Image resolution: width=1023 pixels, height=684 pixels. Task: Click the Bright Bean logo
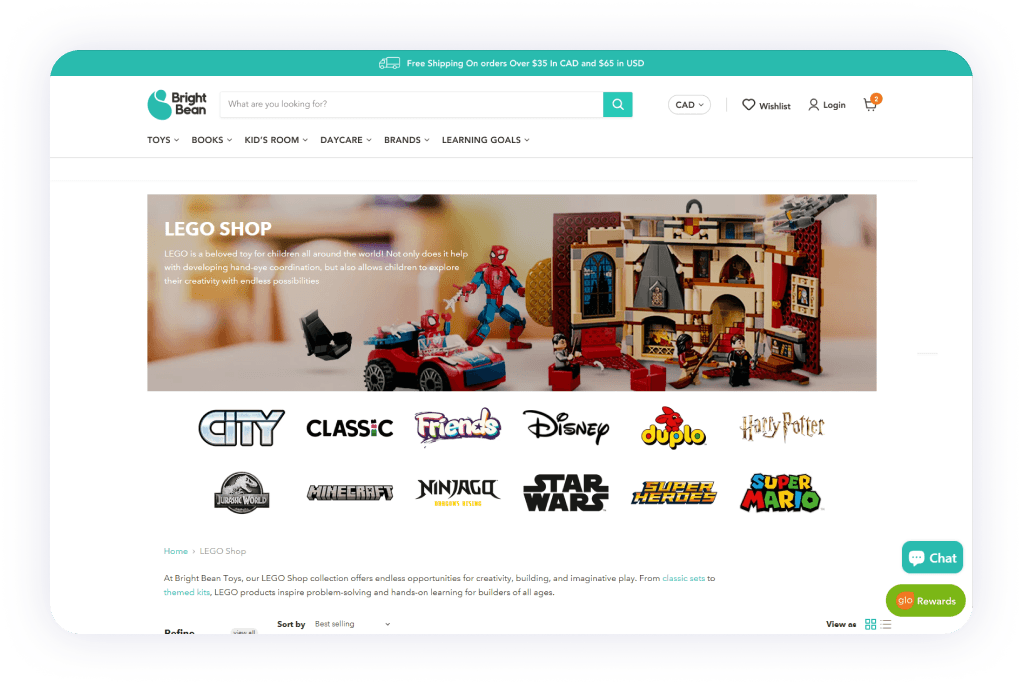click(x=178, y=104)
